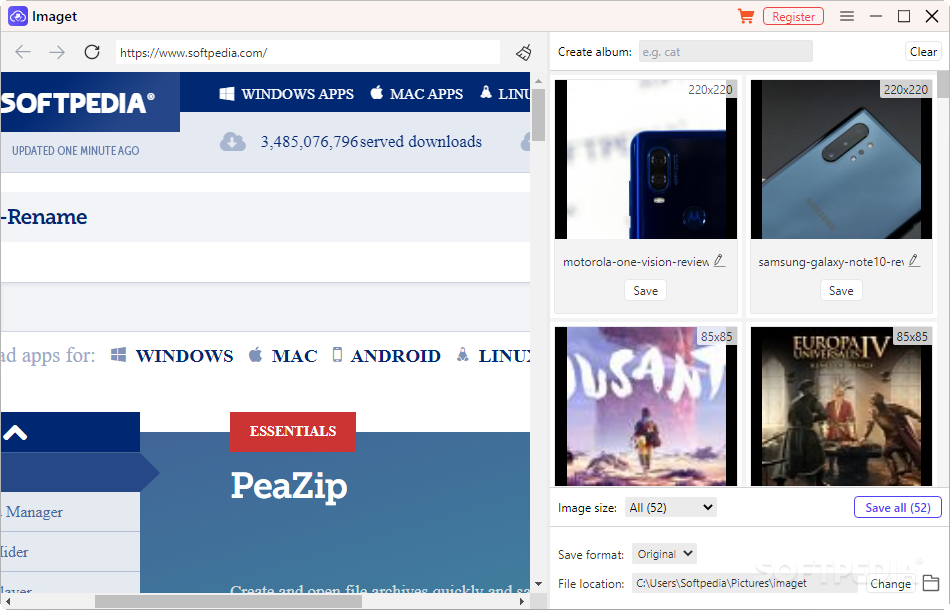Click the URL address bar
Screen dimensions: 950x610
pyautogui.click(x=308, y=53)
